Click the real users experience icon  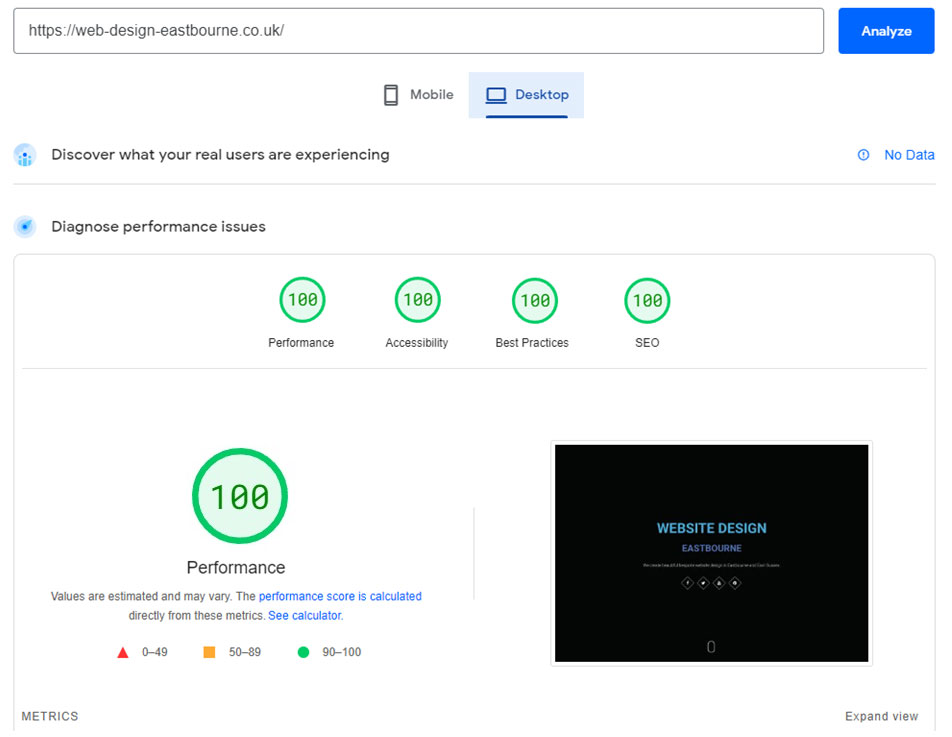25,155
